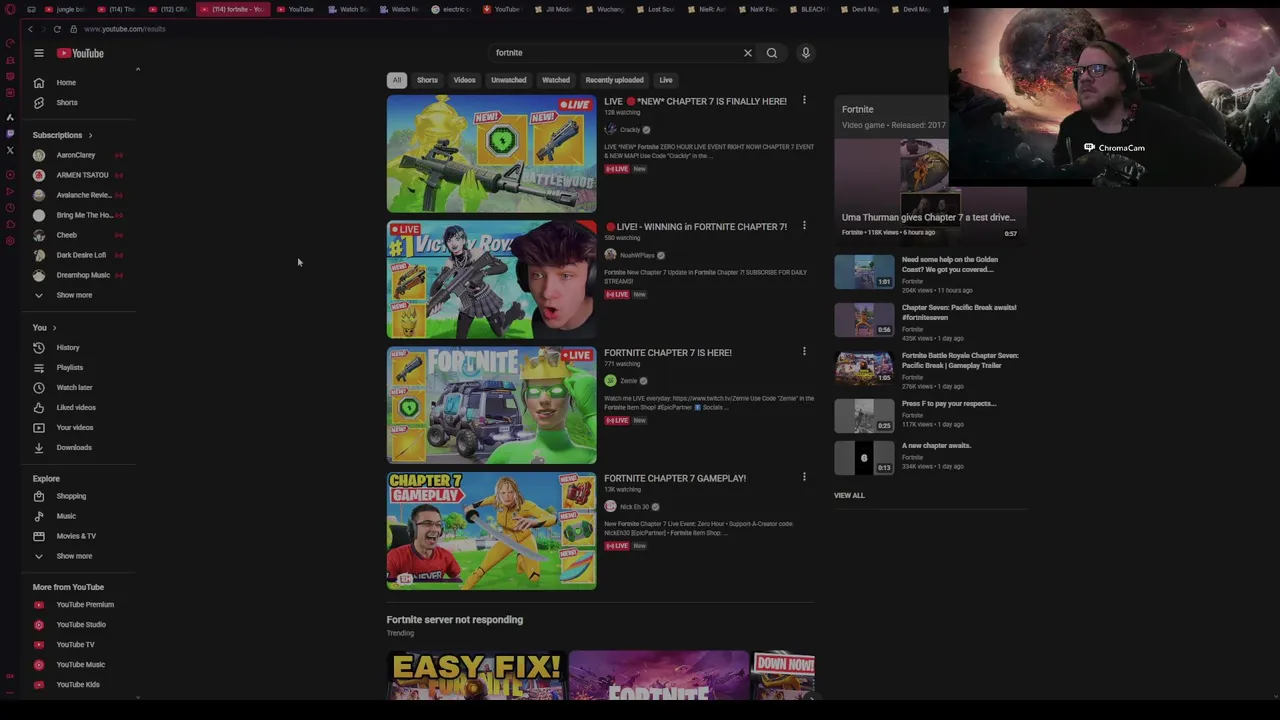Clear the fortnite search text with X
This screenshot has width=1280, height=720.
(x=747, y=53)
